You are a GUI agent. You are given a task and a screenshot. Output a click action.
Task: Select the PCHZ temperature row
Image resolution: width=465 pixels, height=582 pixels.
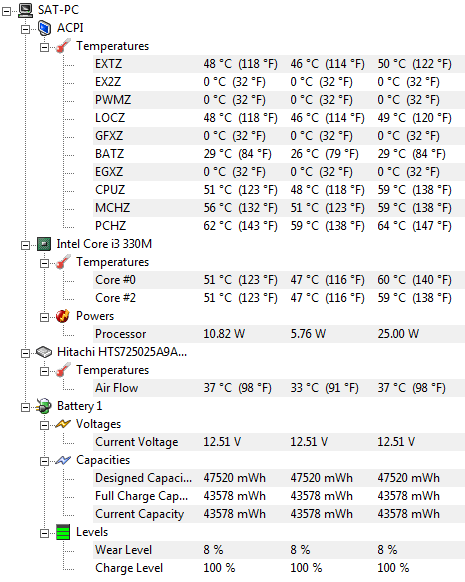(279, 226)
